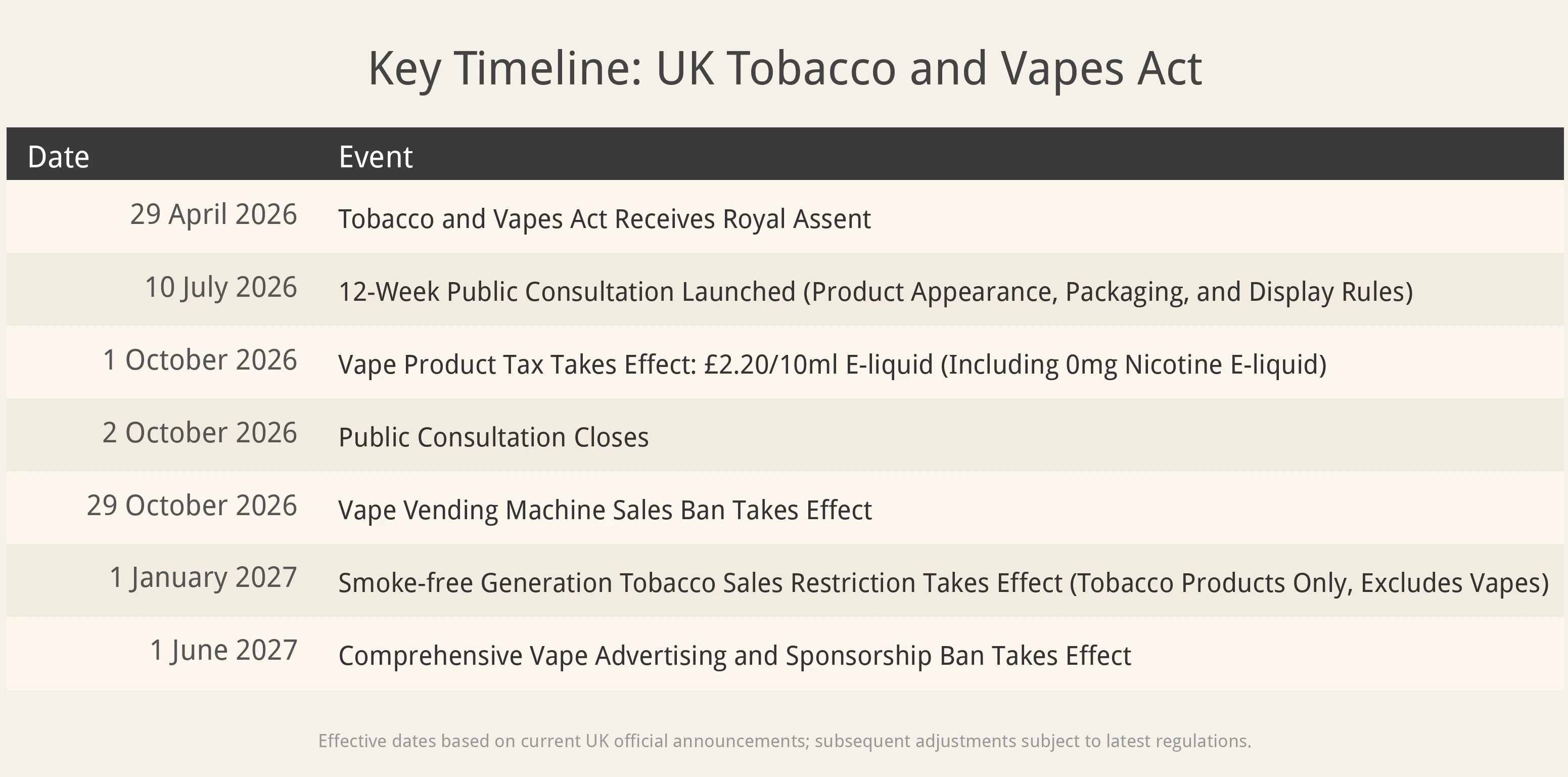Click the footnote about effective dates
1568x777 pixels.
(785, 741)
